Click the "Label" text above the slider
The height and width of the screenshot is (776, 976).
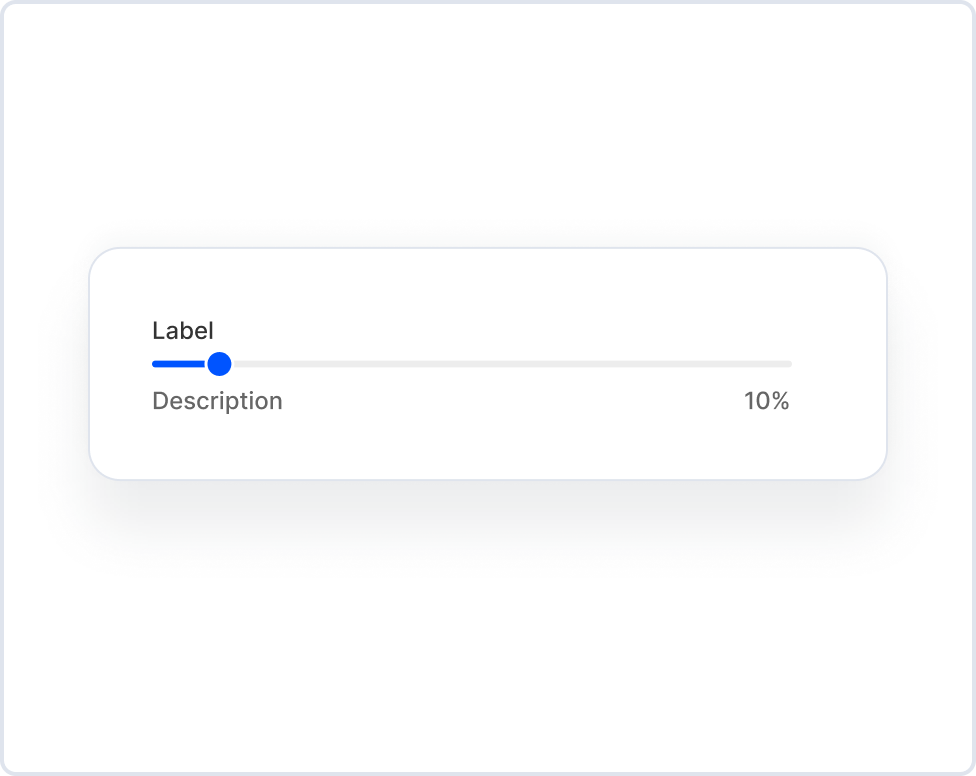pos(183,331)
